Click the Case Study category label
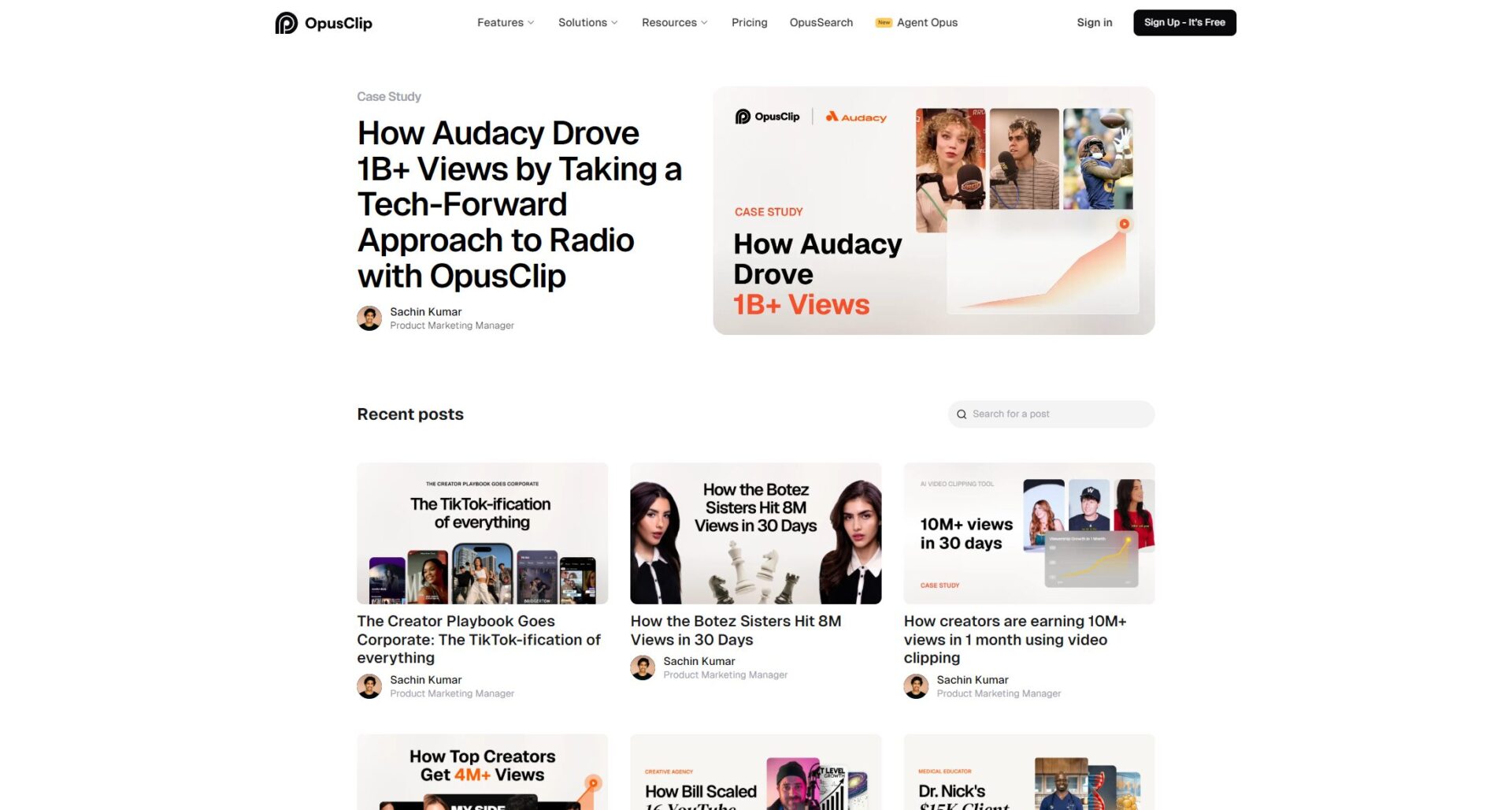The image size is (1512, 810). coord(389,97)
